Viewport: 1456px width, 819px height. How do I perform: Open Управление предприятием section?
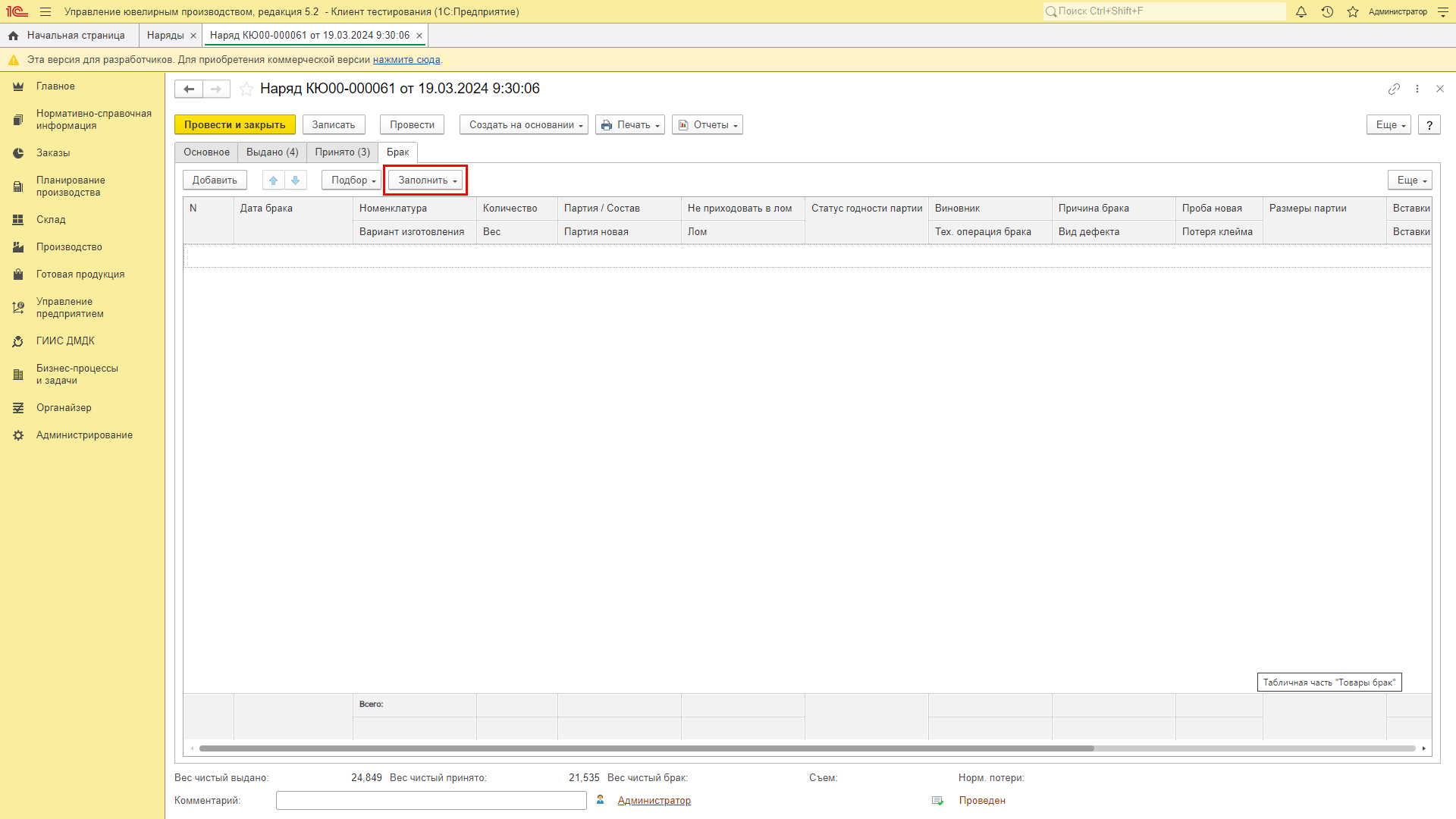pos(70,308)
